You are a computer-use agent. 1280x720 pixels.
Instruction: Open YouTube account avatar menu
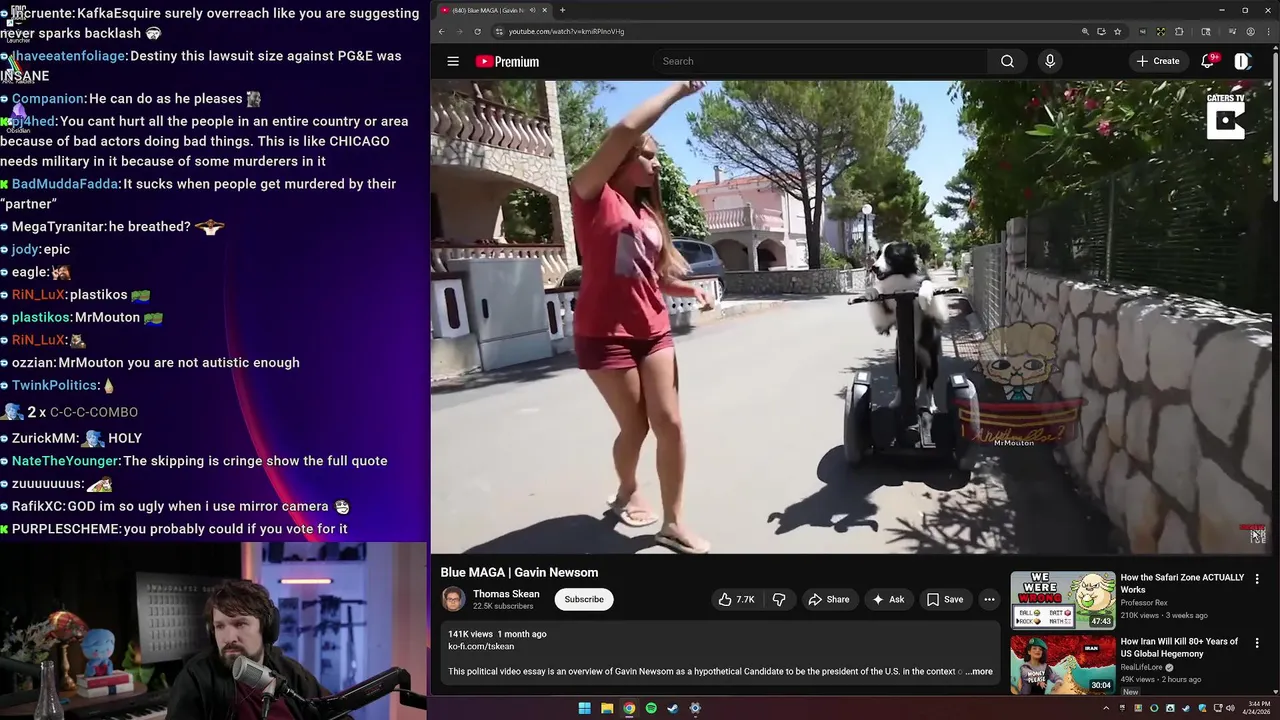(1242, 61)
